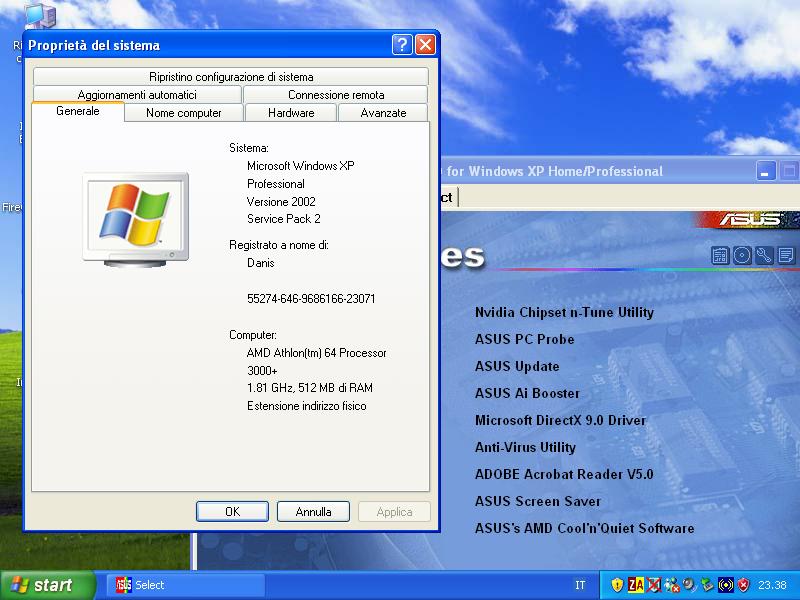800x600 pixels.
Task: Click the ASUS icon on the Select taskbar button
Action: [123, 585]
